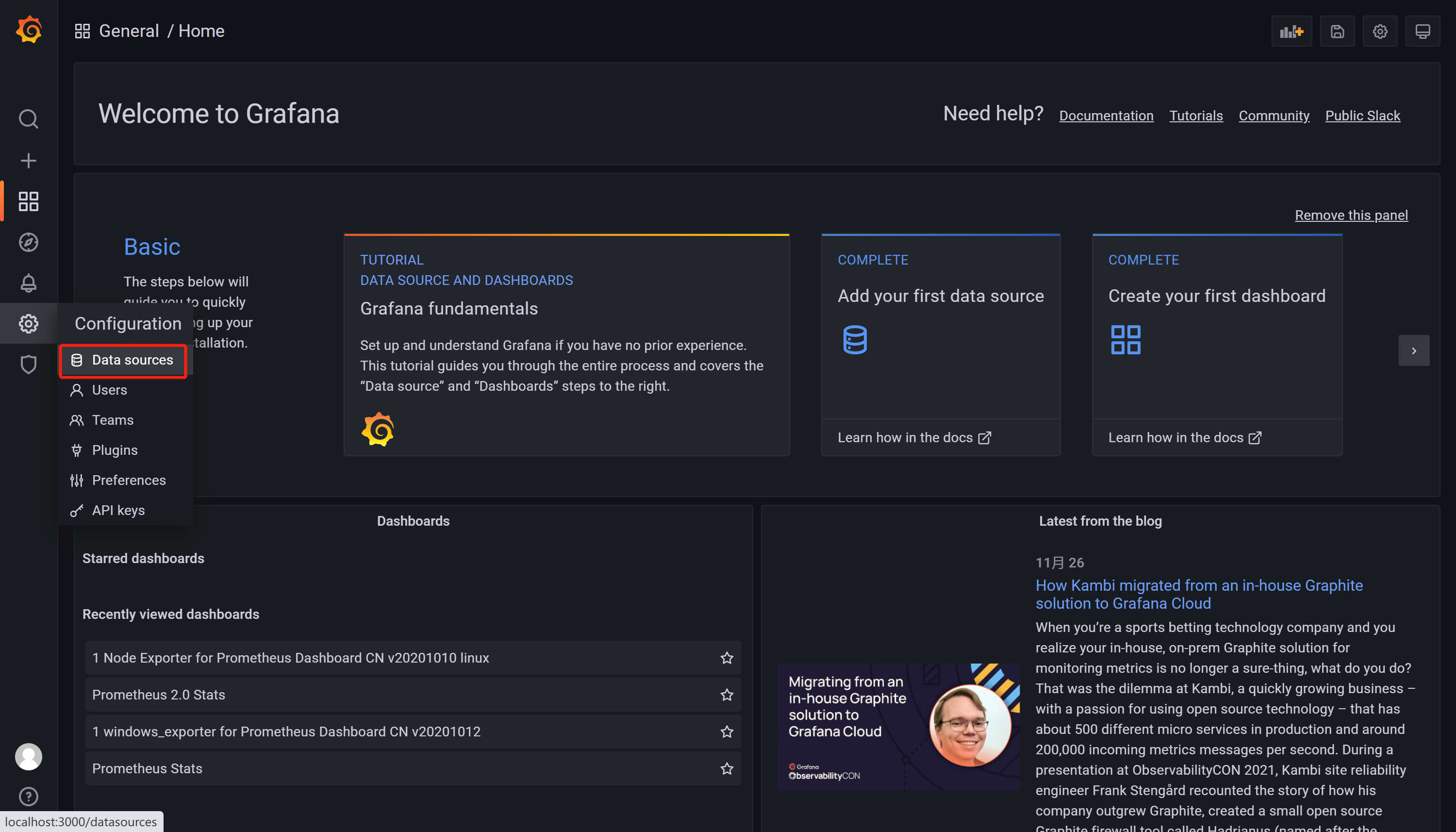Screen dimensions: 1456x832
Task: Click the Latest from the blog panel title
Action: 1100,521
